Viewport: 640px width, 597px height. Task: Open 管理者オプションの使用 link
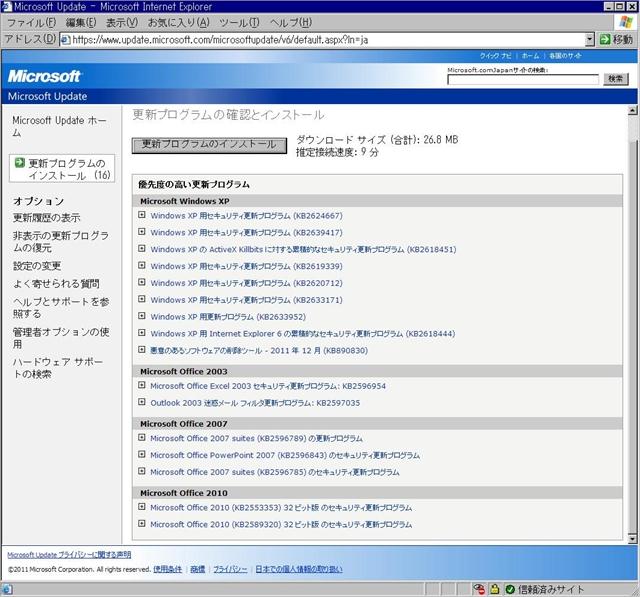[61, 338]
